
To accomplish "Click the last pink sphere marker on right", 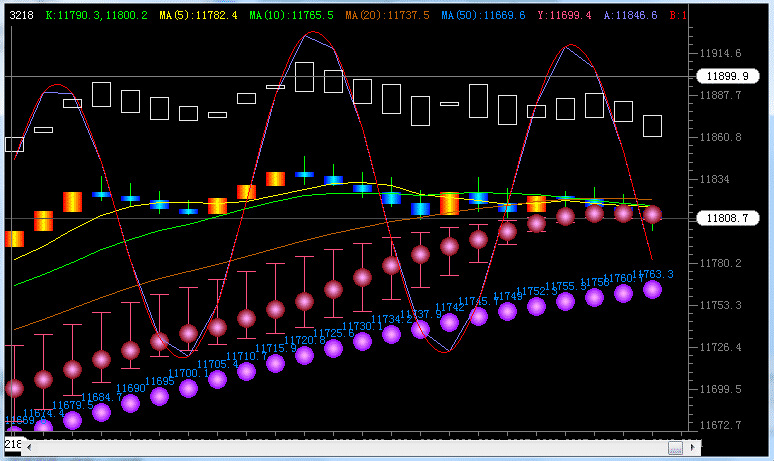I will coord(653,214).
